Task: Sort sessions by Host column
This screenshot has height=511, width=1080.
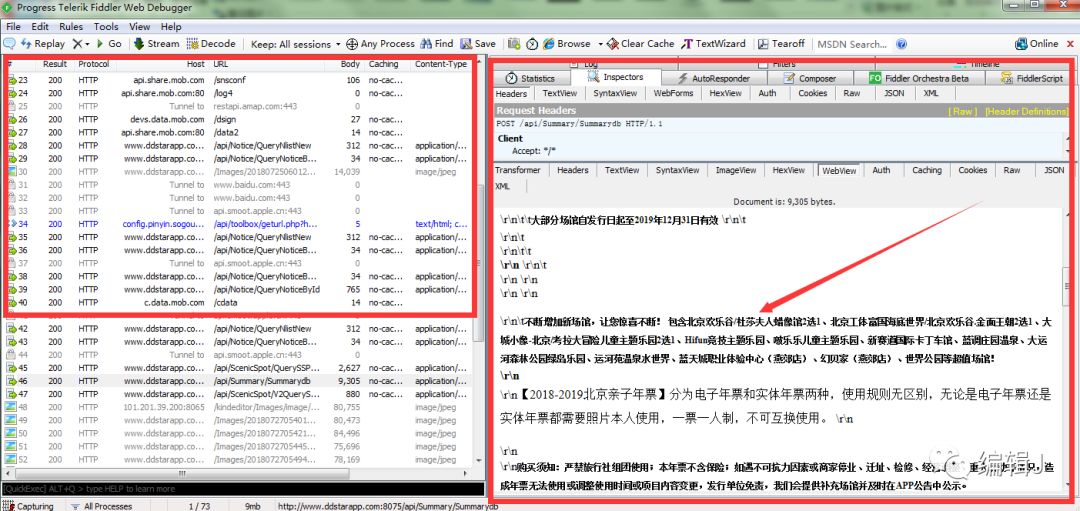Action: [163, 64]
